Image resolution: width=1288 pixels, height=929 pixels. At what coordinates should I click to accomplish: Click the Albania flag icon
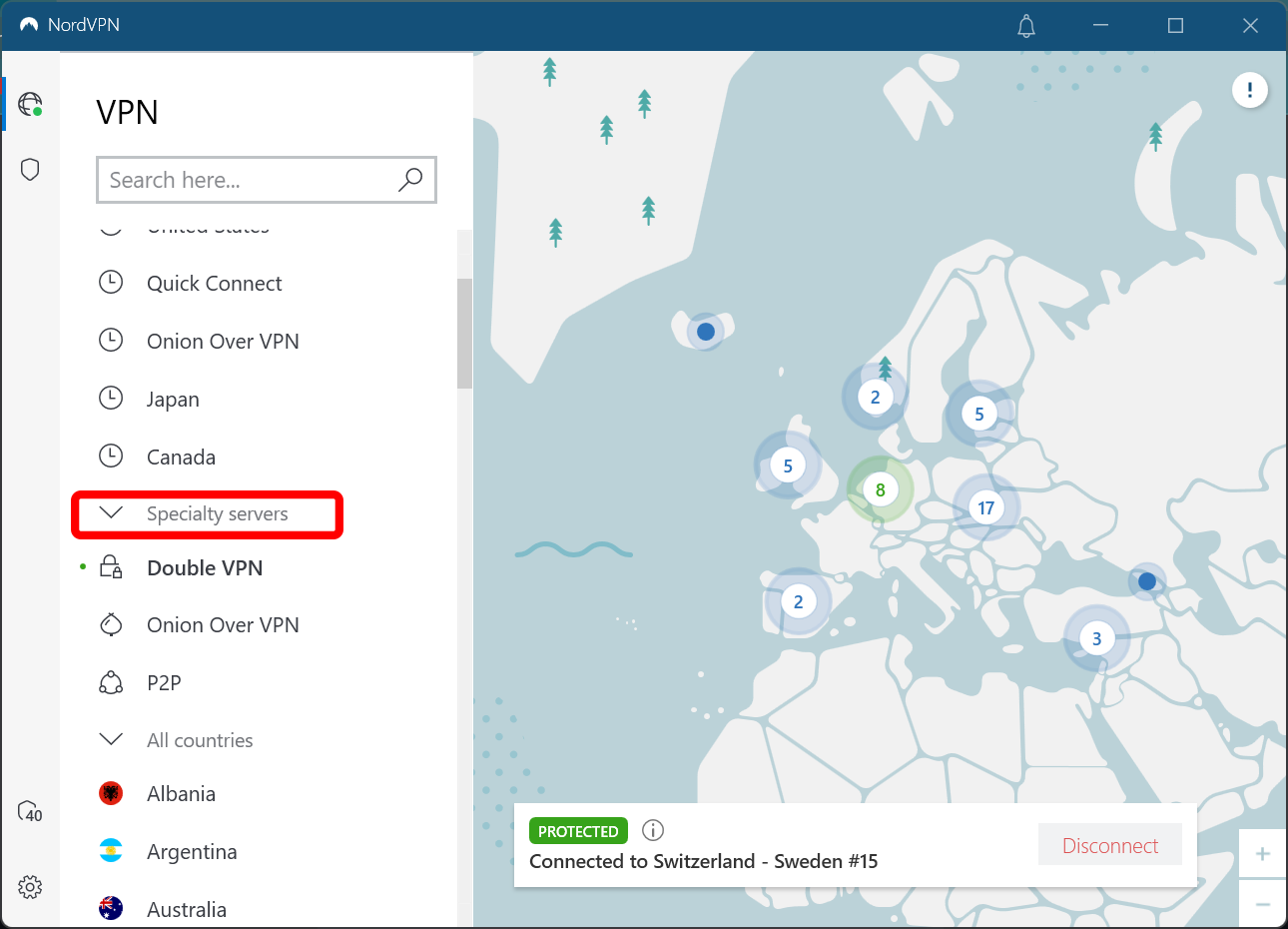[x=111, y=793]
